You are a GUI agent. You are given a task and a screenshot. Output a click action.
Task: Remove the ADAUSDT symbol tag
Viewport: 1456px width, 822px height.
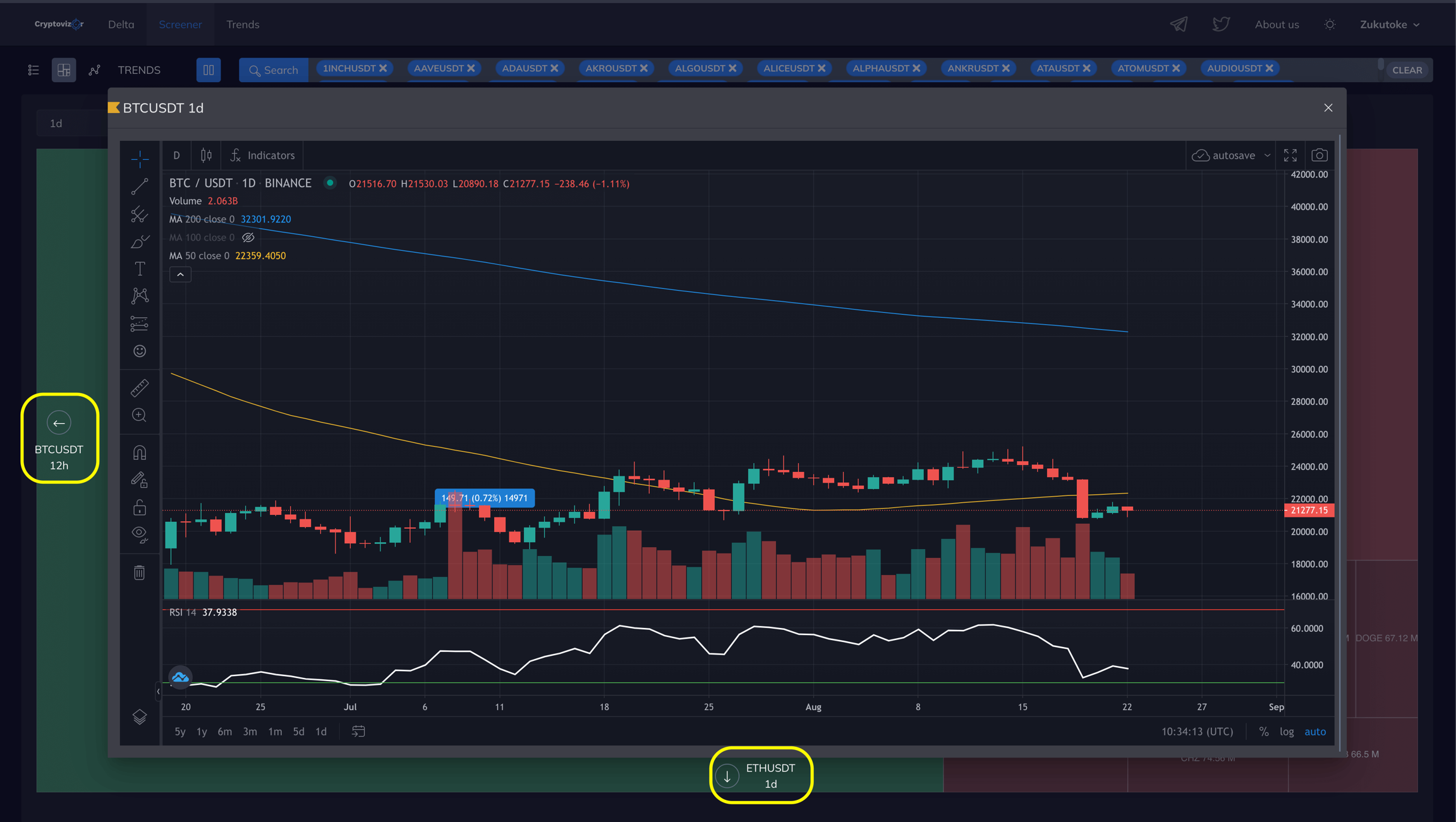coord(554,68)
